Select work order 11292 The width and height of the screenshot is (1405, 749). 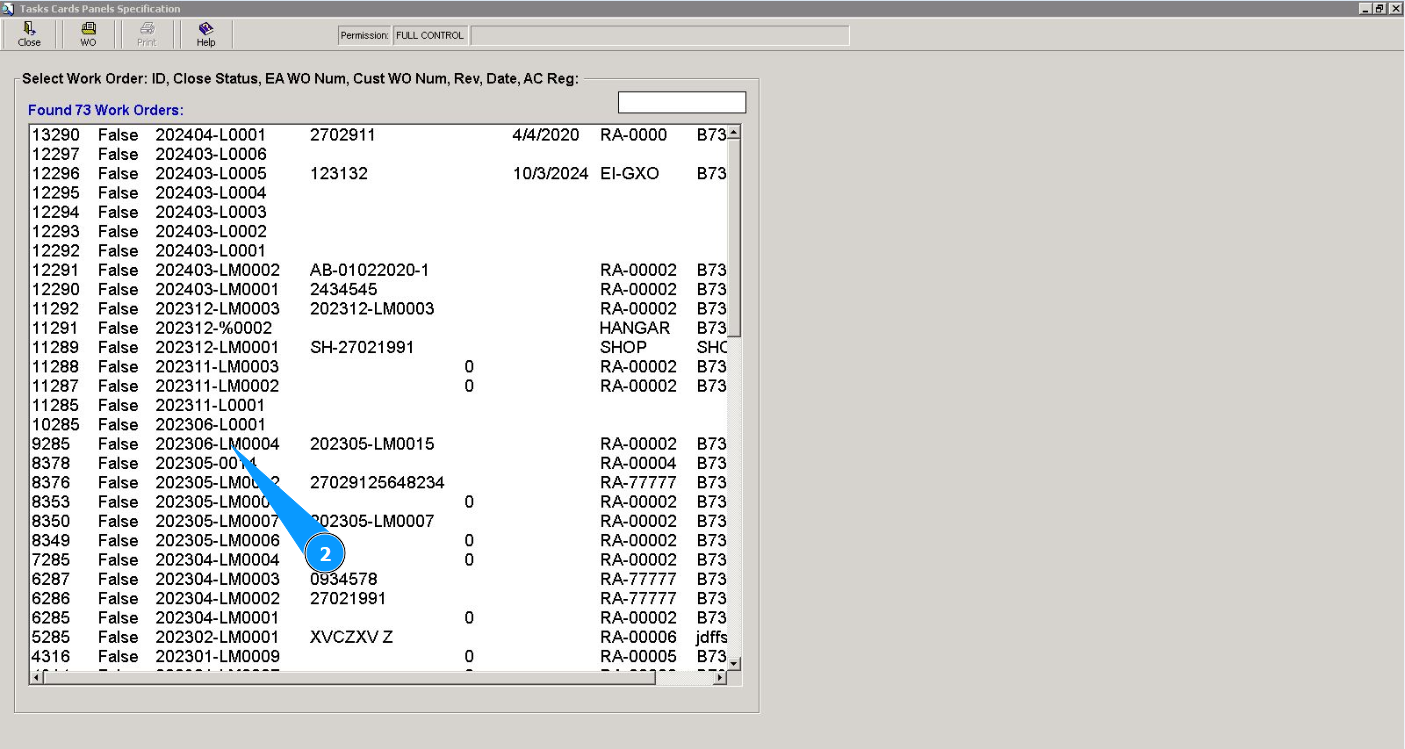tap(379, 308)
